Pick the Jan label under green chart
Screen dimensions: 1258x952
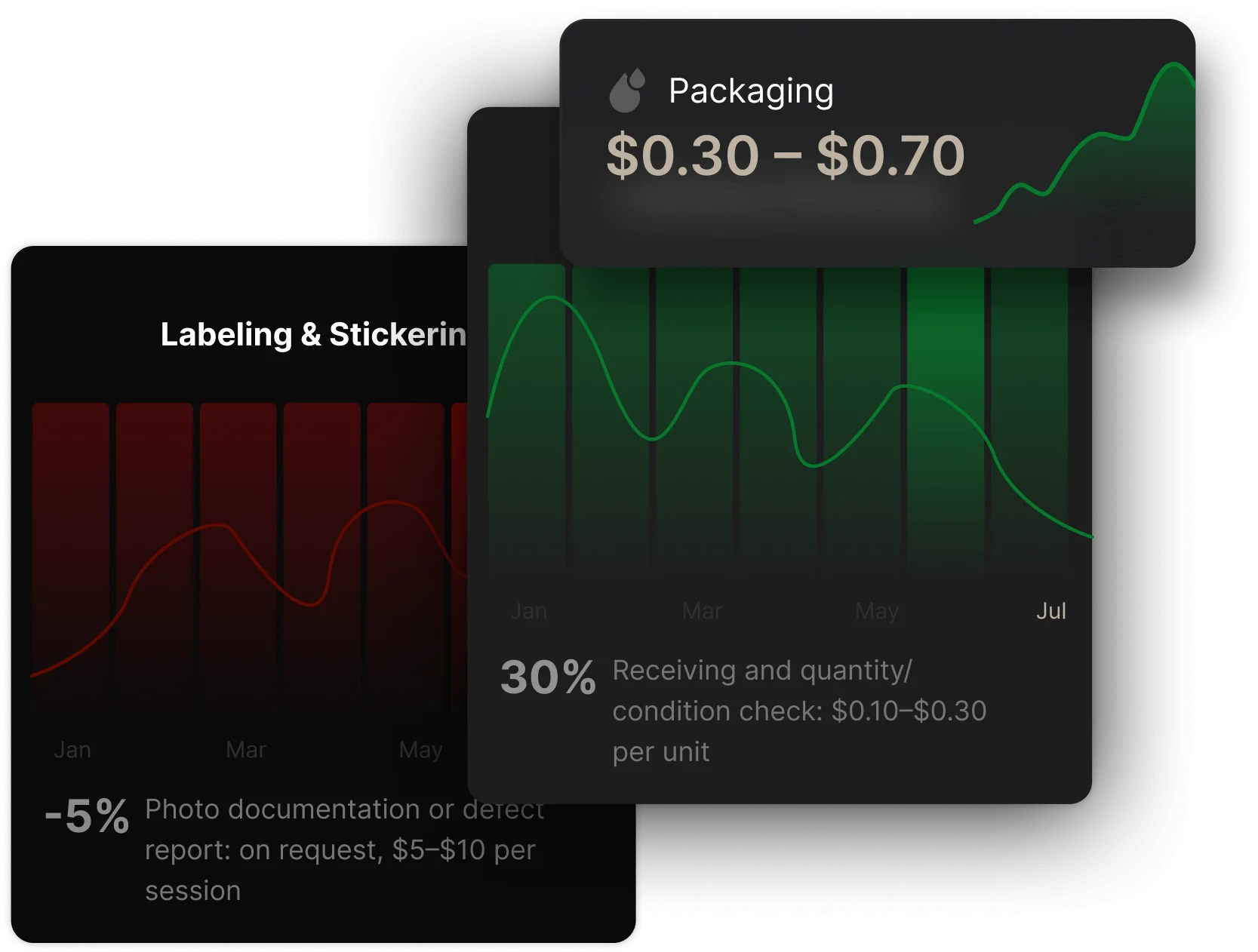coord(528,611)
